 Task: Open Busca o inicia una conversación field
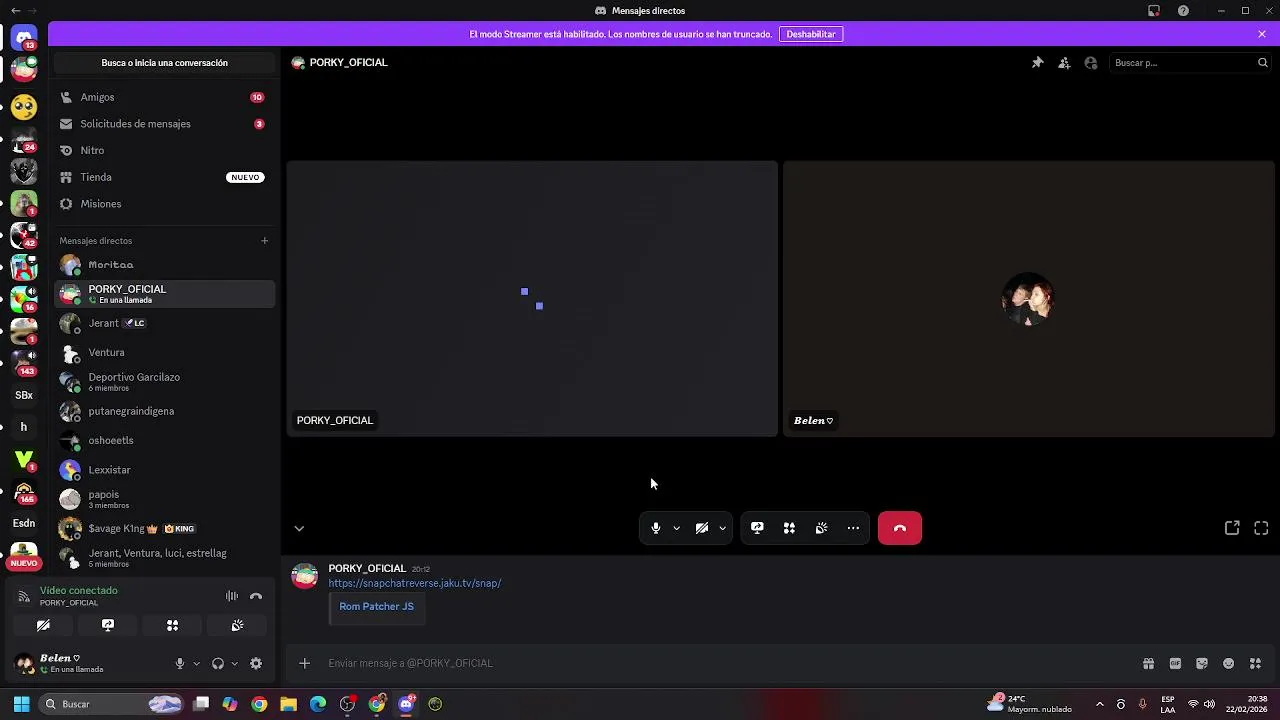pos(165,63)
